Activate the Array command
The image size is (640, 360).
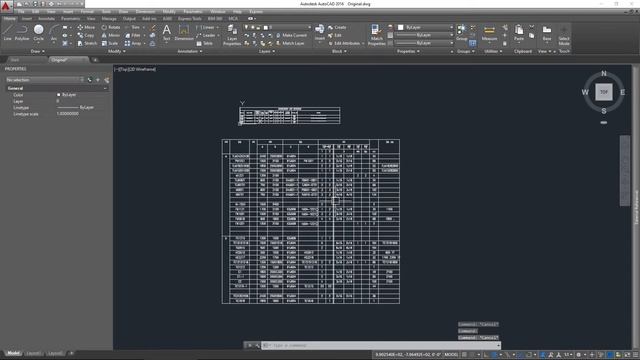point(133,43)
